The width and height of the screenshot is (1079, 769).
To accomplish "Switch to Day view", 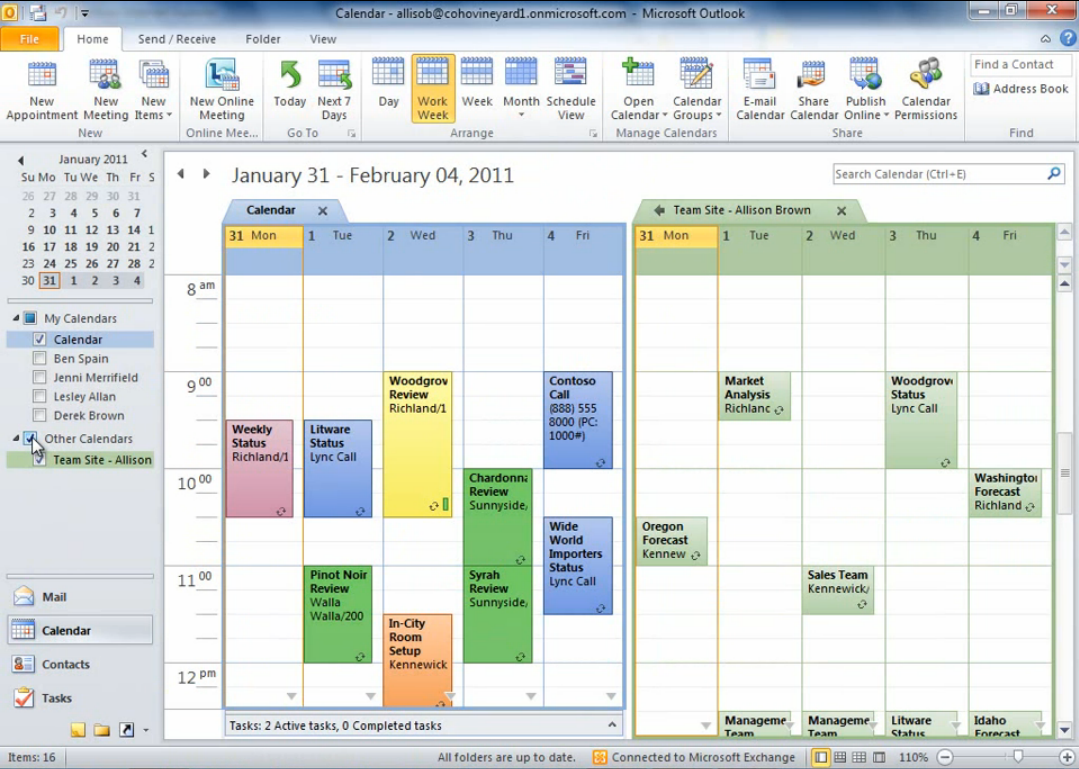I will [x=388, y=85].
